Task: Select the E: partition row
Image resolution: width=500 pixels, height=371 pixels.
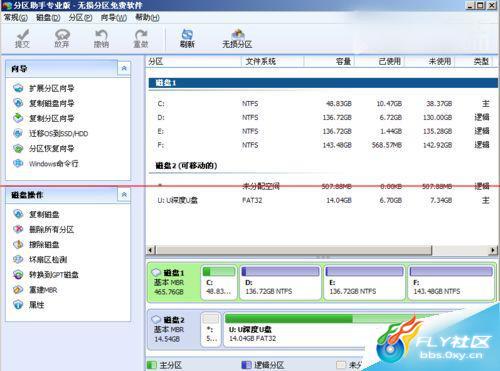Action: (323, 131)
